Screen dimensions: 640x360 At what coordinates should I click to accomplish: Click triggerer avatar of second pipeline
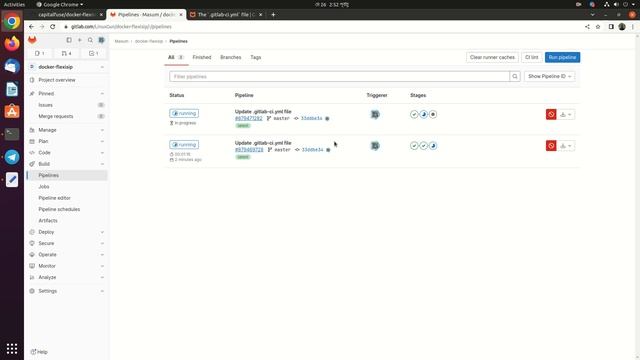375,146
